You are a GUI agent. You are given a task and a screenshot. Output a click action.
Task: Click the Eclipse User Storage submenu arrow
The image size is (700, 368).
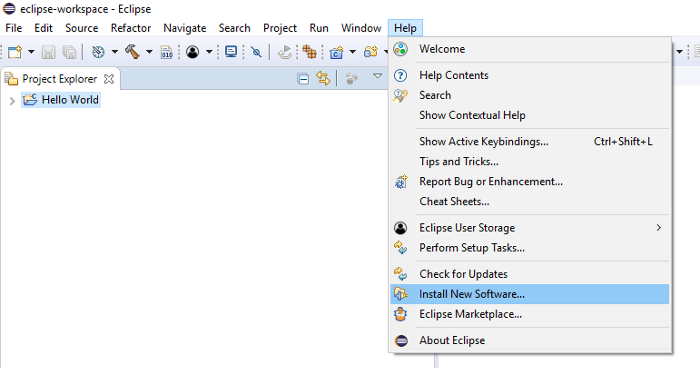[658, 228]
